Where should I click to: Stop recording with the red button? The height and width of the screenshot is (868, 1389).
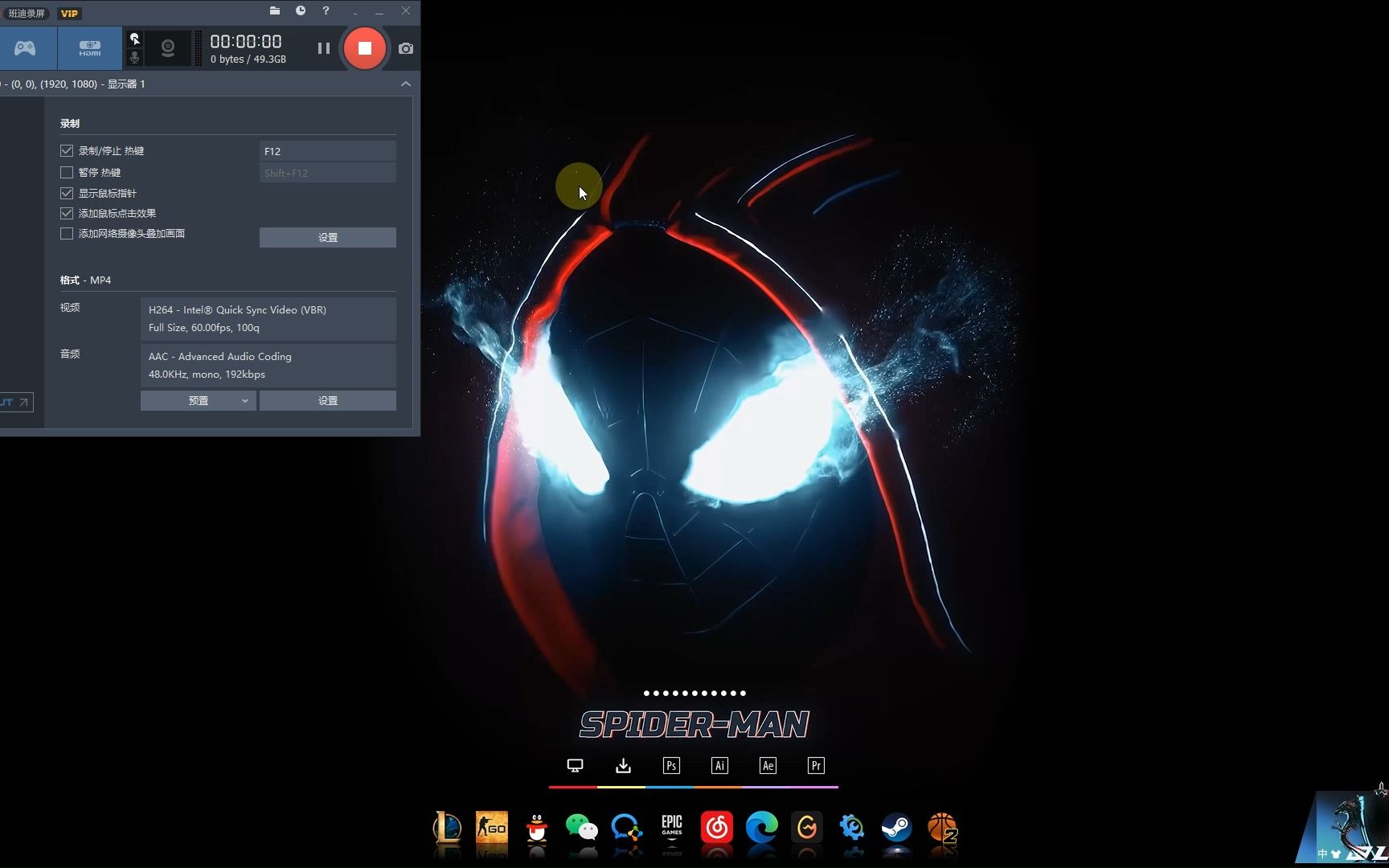(365, 48)
